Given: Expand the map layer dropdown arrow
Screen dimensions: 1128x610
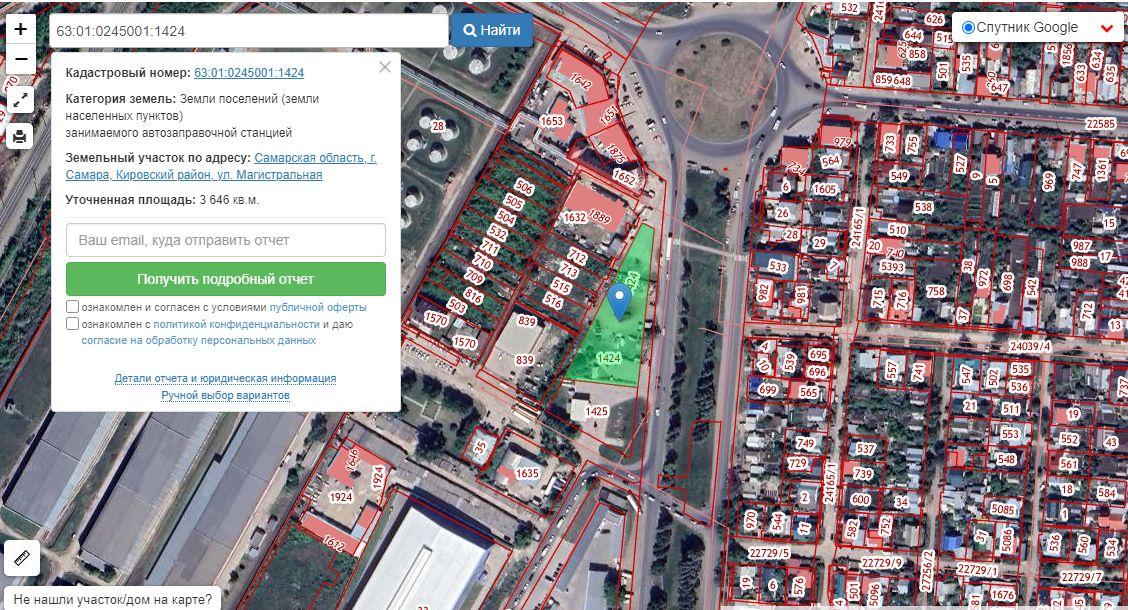Looking at the screenshot, I should tap(1106, 28).
